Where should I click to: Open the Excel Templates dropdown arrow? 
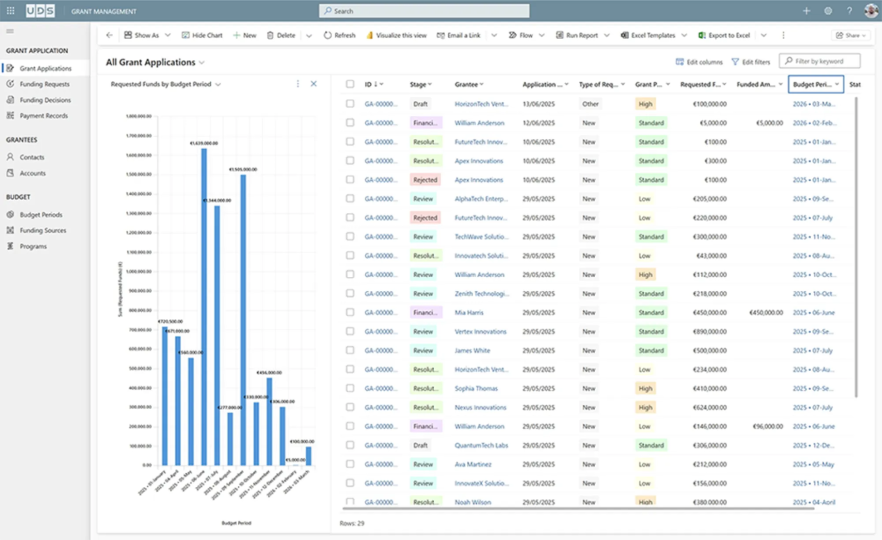pos(684,35)
